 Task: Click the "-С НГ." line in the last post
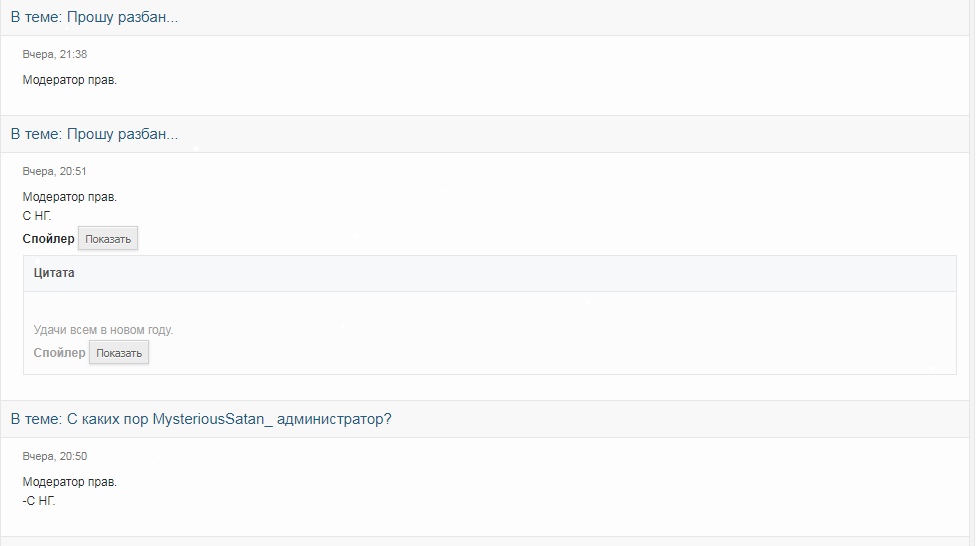coord(39,501)
